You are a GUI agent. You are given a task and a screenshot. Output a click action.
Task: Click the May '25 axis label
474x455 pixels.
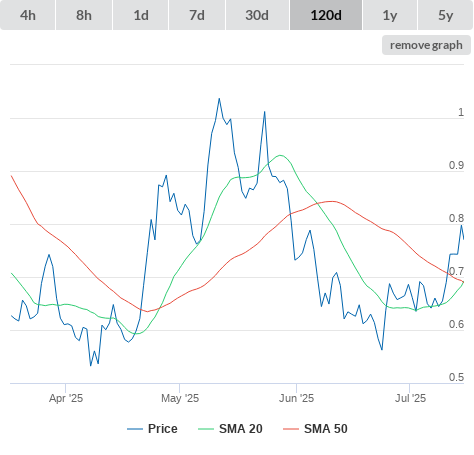180,398
